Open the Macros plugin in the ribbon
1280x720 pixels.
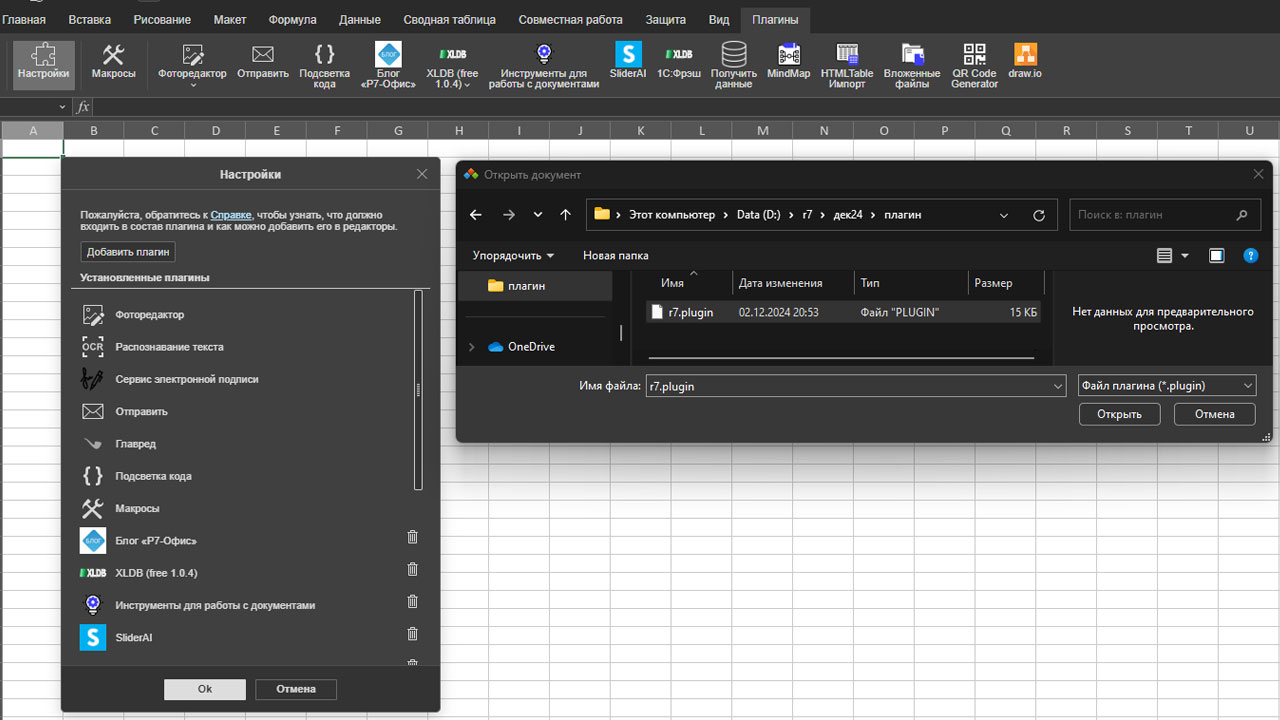click(113, 62)
